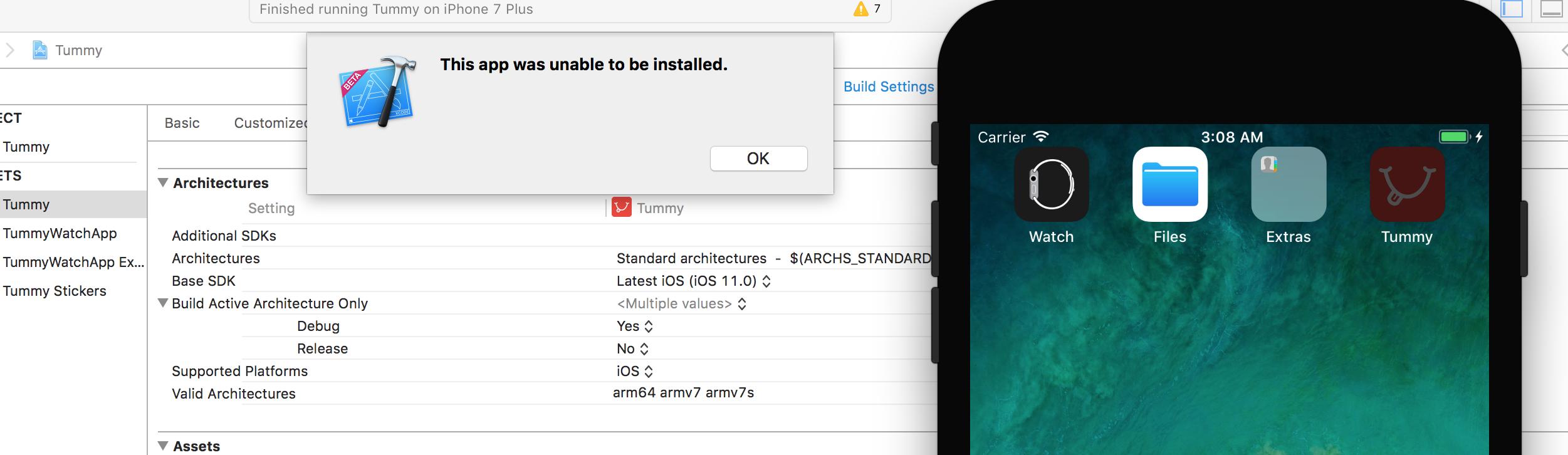Click the activity status Finished running Tummy text

tap(396, 9)
